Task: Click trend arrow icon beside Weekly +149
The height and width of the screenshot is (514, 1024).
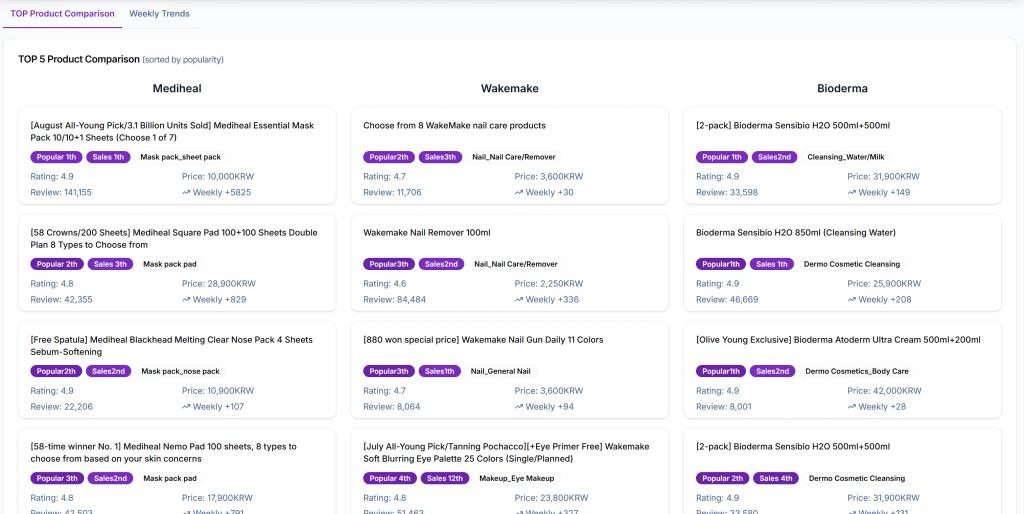Action: pyautogui.click(x=852, y=193)
